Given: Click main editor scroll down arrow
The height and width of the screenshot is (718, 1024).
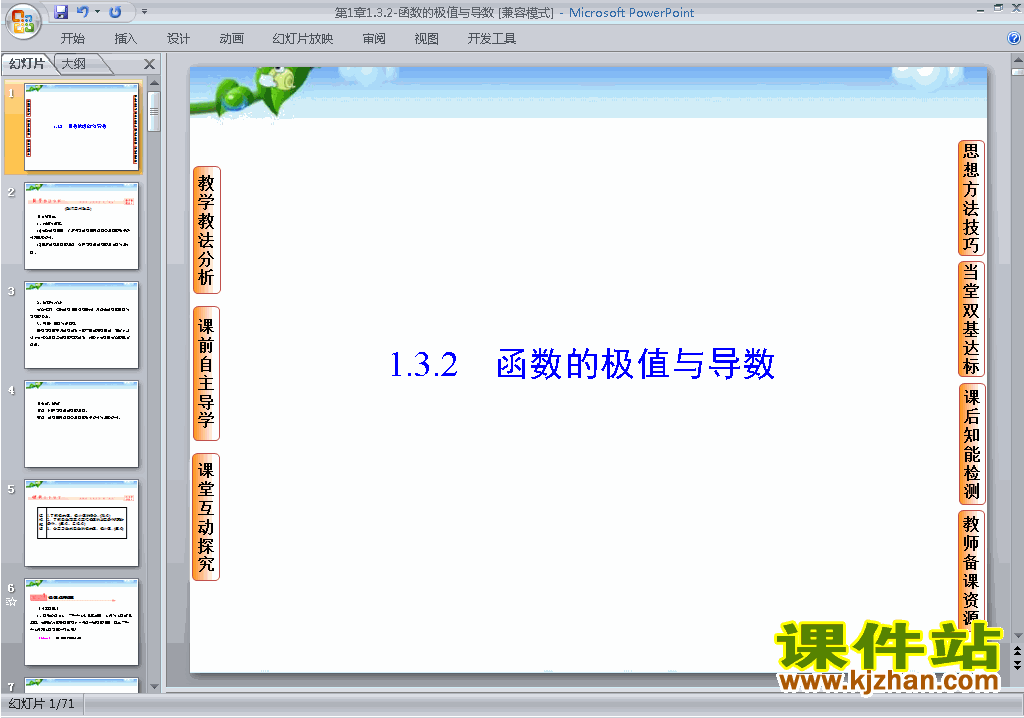Looking at the screenshot, I should [1017, 636].
